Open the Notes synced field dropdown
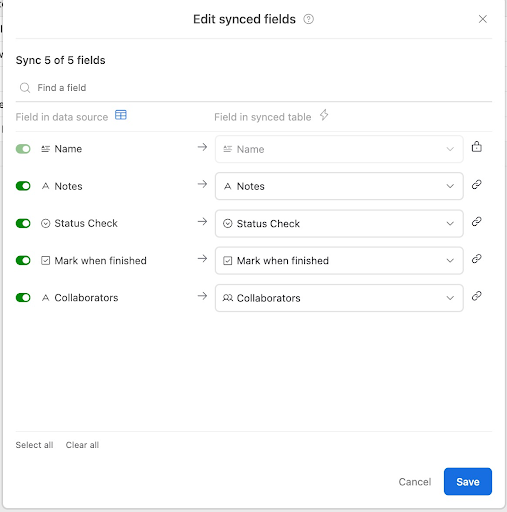Screen dimensions: 507x512 pyautogui.click(x=339, y=186)
